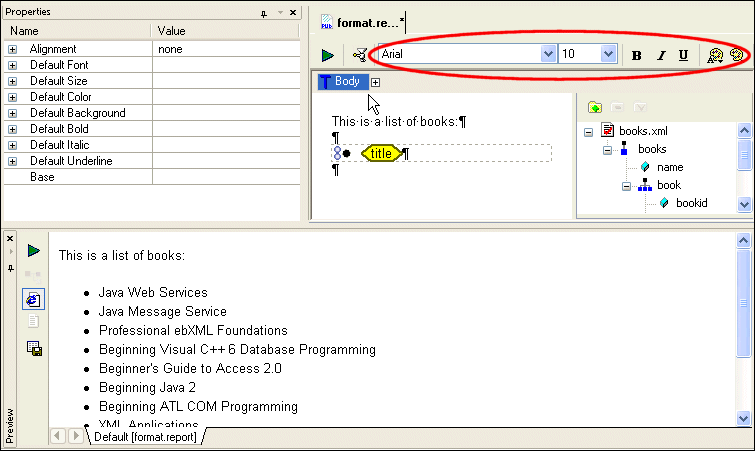Open the background color palette icon
Image resolution: width=755 pixels, height=451 pixels.
click(x=736, y=55)
